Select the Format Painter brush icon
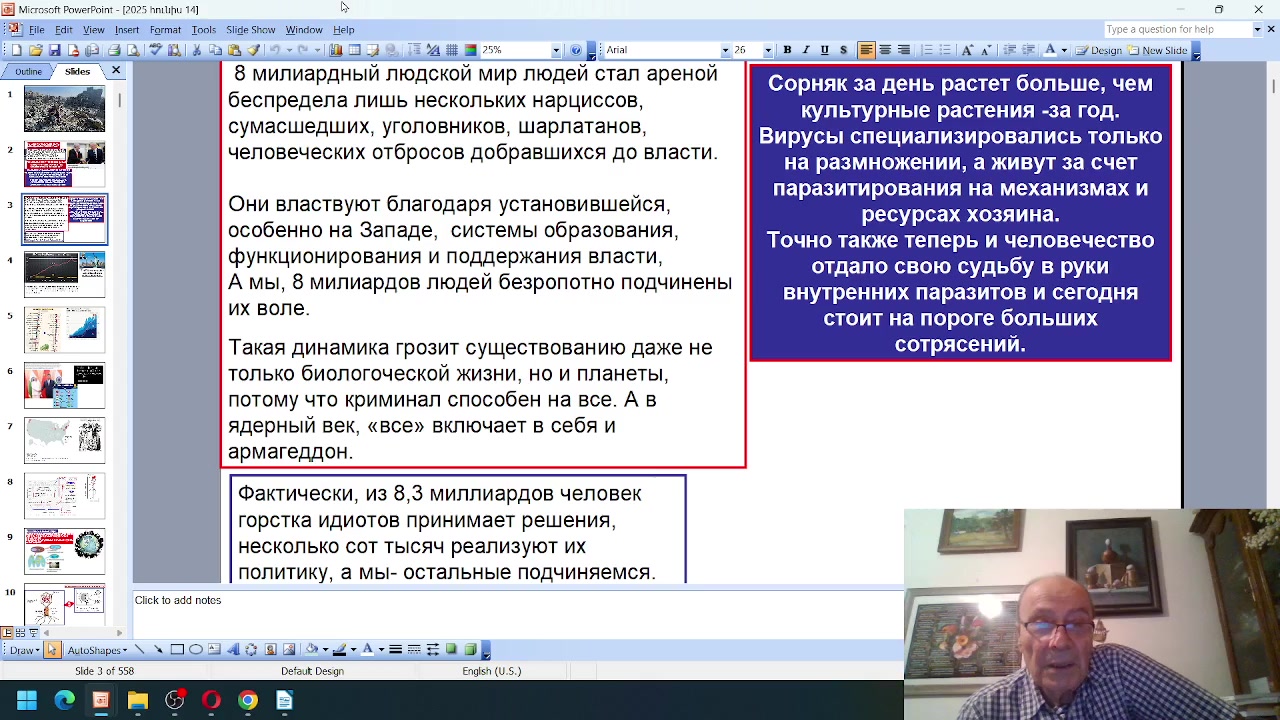 click(254, 50)
